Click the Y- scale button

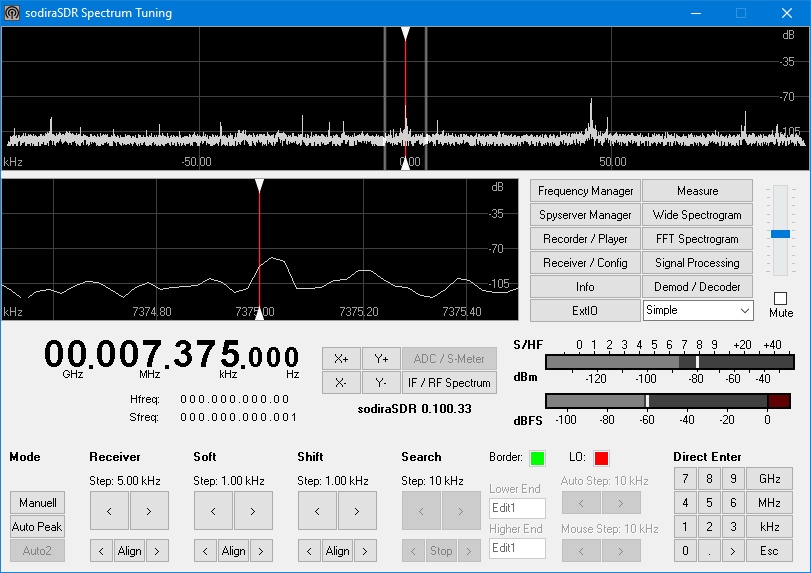coord(381,383)
